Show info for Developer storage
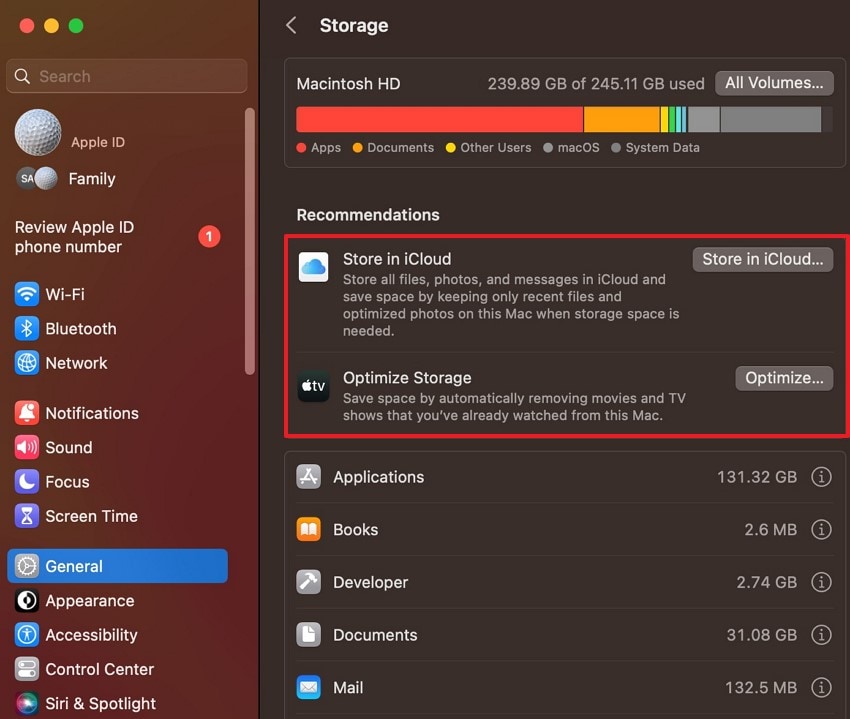Viewport: 850px width, 719px height. tap(821, 582)
